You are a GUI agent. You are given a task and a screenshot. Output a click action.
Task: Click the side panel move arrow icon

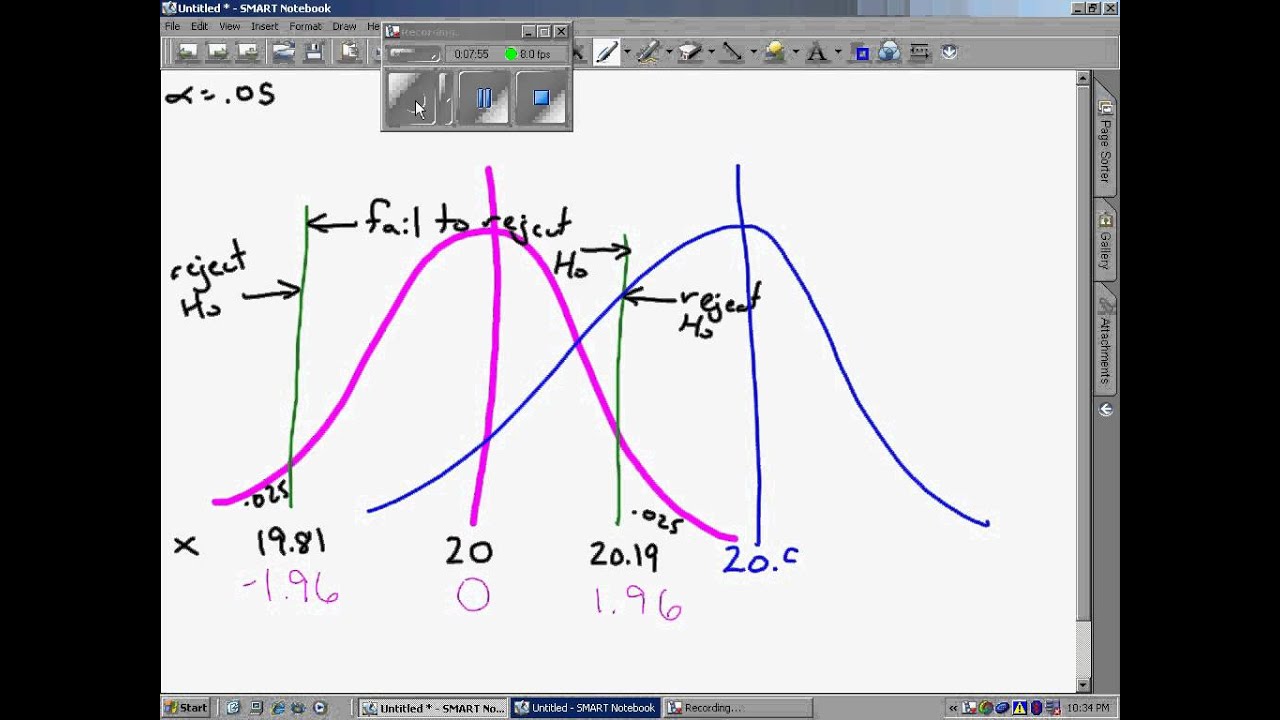(1106, 410)
